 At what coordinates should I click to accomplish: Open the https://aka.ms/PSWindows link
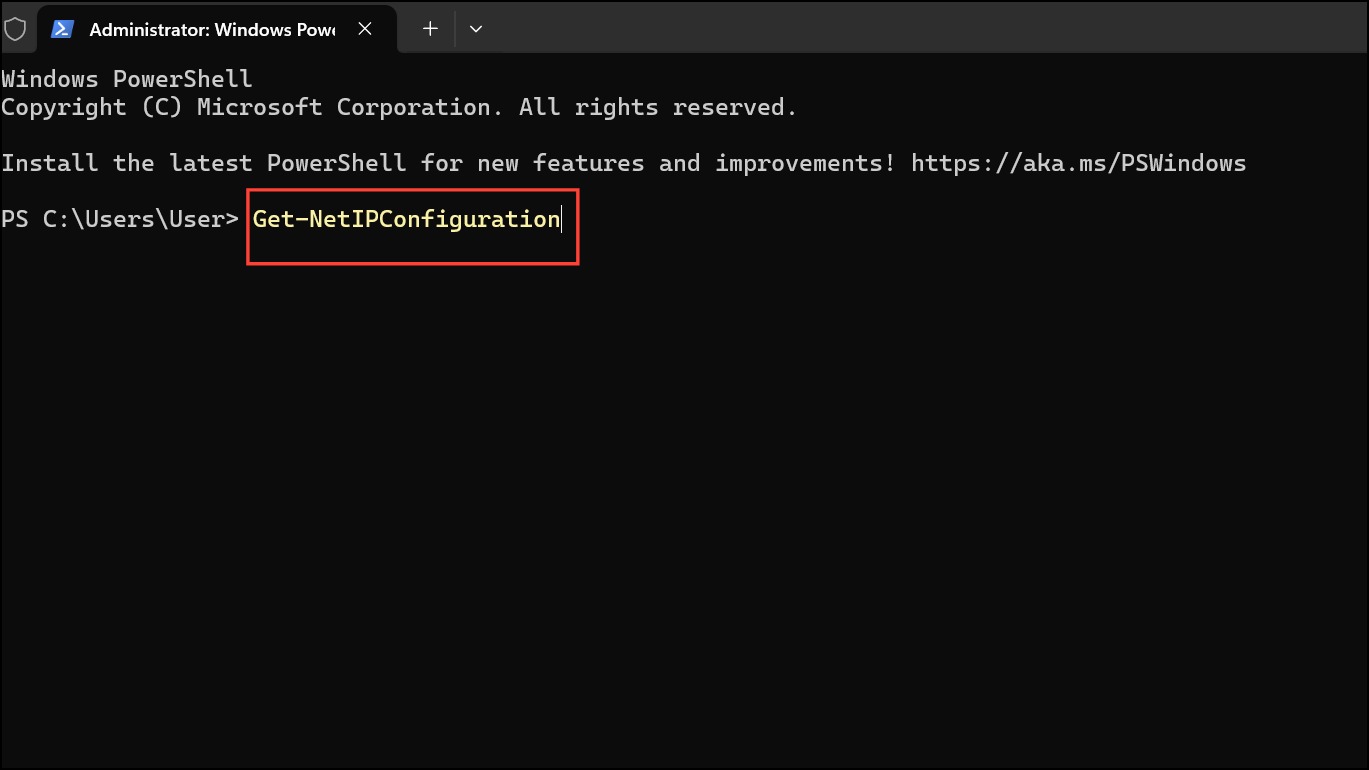1078,163
